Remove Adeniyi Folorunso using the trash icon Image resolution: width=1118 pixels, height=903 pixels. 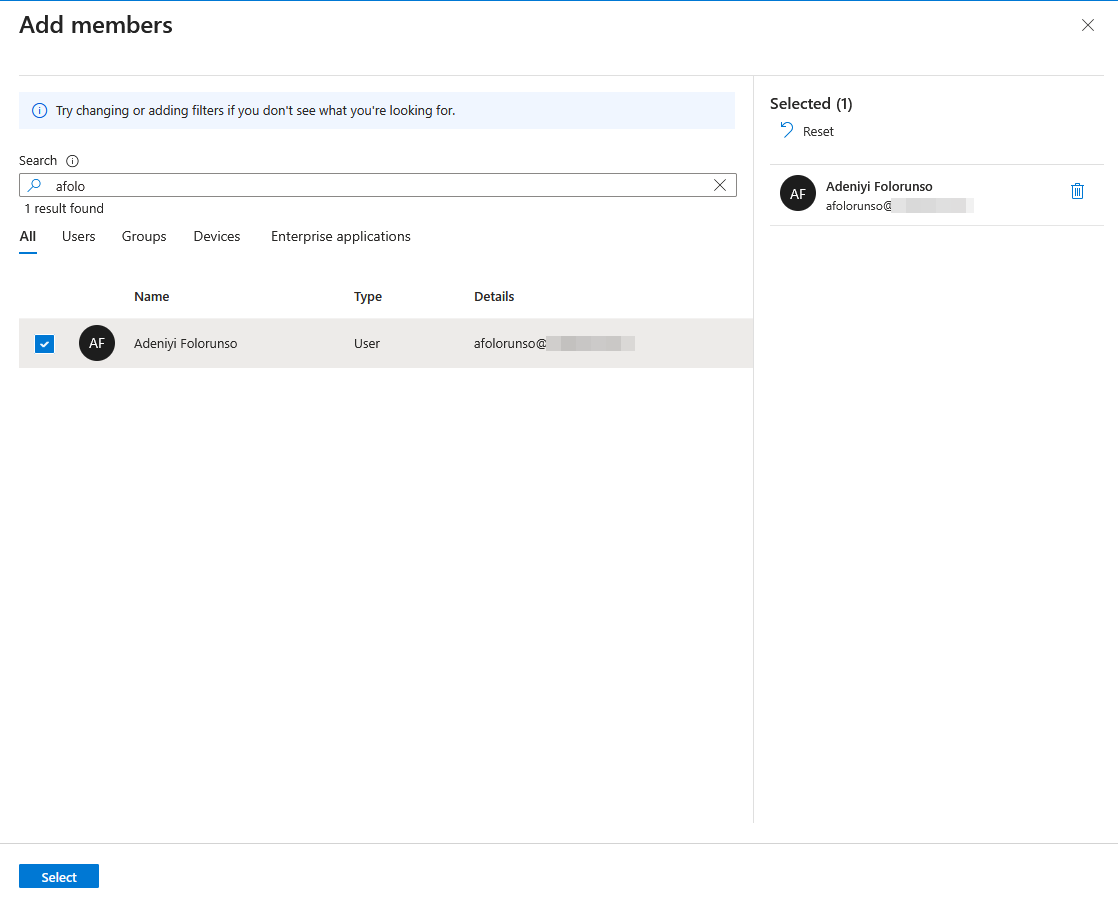pyautogui.click(x=1077, y=191)
